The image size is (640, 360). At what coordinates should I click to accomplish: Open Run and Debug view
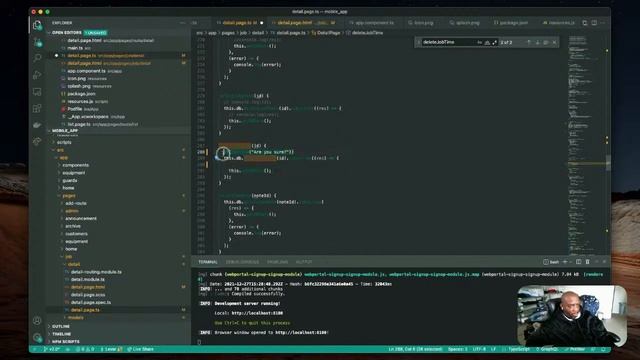[x=37, y=75]
